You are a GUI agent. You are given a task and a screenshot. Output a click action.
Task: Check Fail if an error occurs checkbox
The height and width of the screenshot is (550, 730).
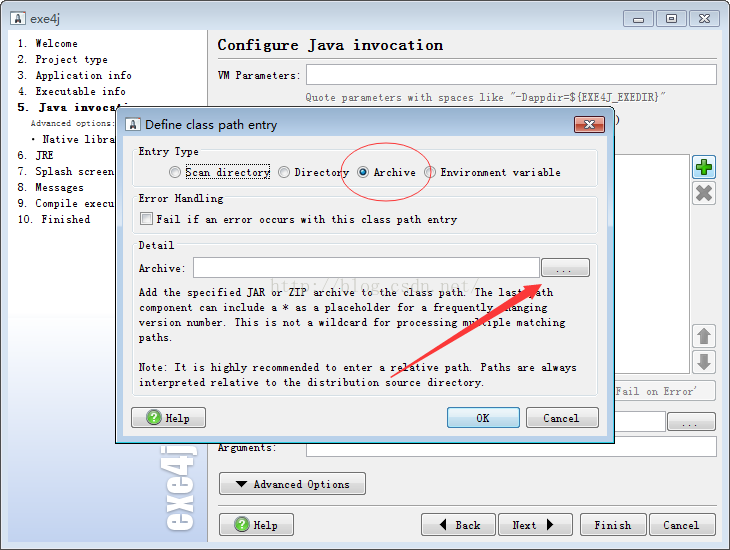coord(146,218)
